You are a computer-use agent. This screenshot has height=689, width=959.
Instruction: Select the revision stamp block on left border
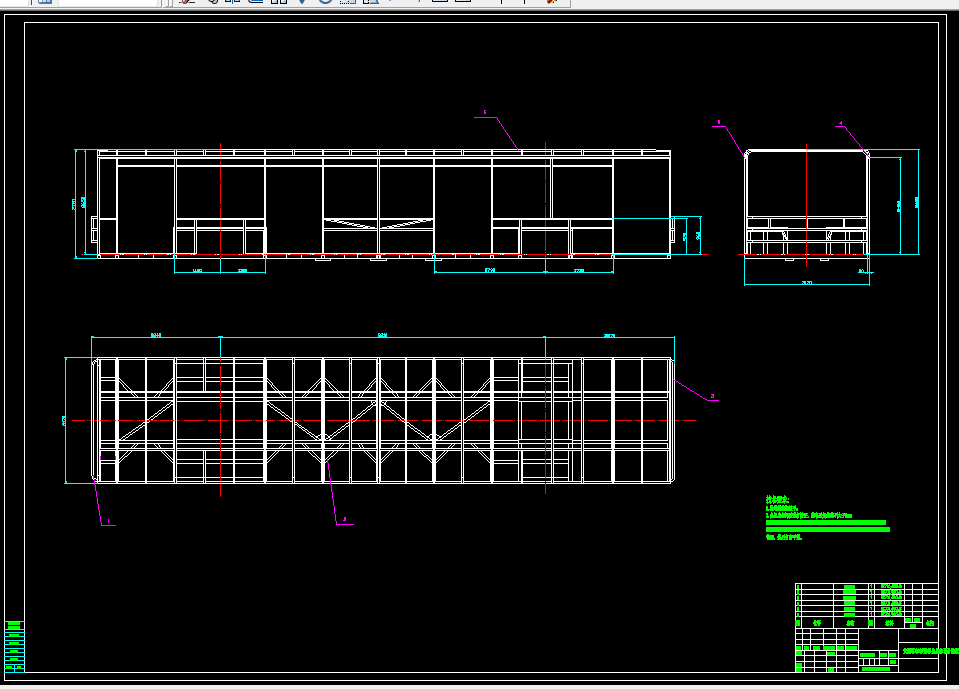click(x=14, y=646)
